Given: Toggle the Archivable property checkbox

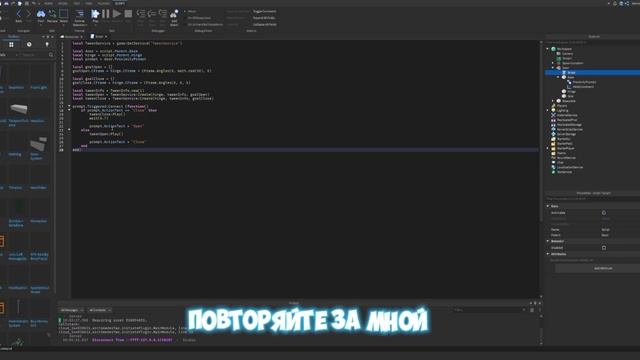Looking at the screenshot, I should [604, 213].
